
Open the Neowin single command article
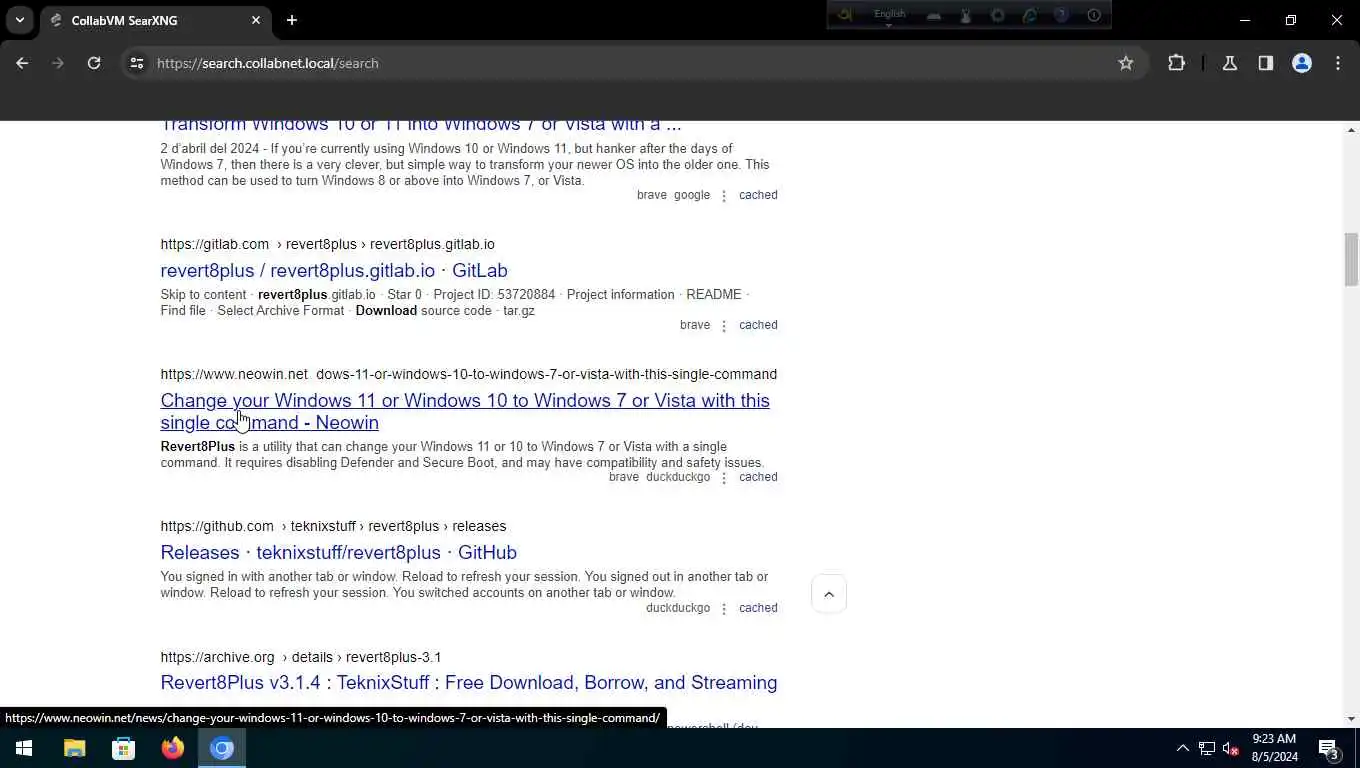[465, 411]
